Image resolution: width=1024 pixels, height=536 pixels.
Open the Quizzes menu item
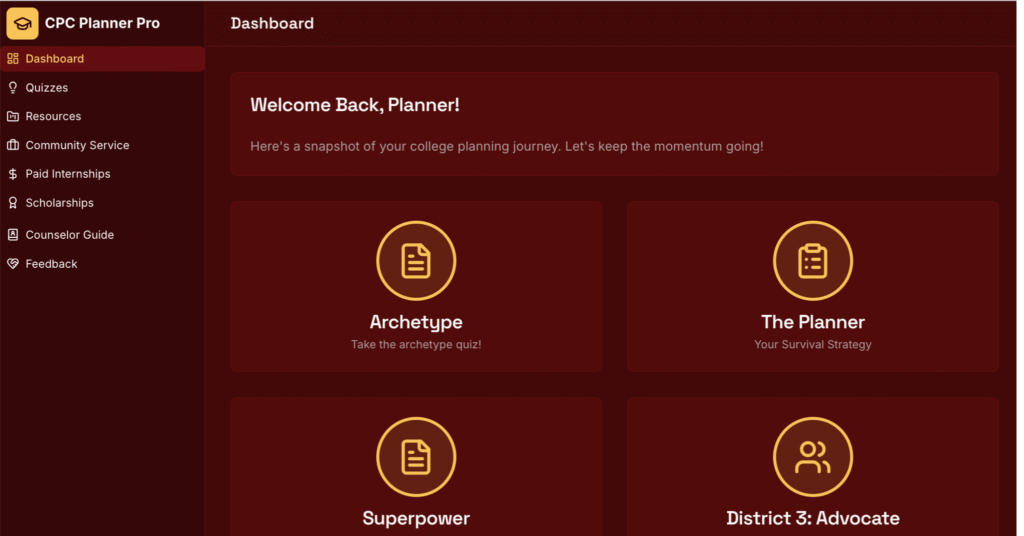click(47, 88)
